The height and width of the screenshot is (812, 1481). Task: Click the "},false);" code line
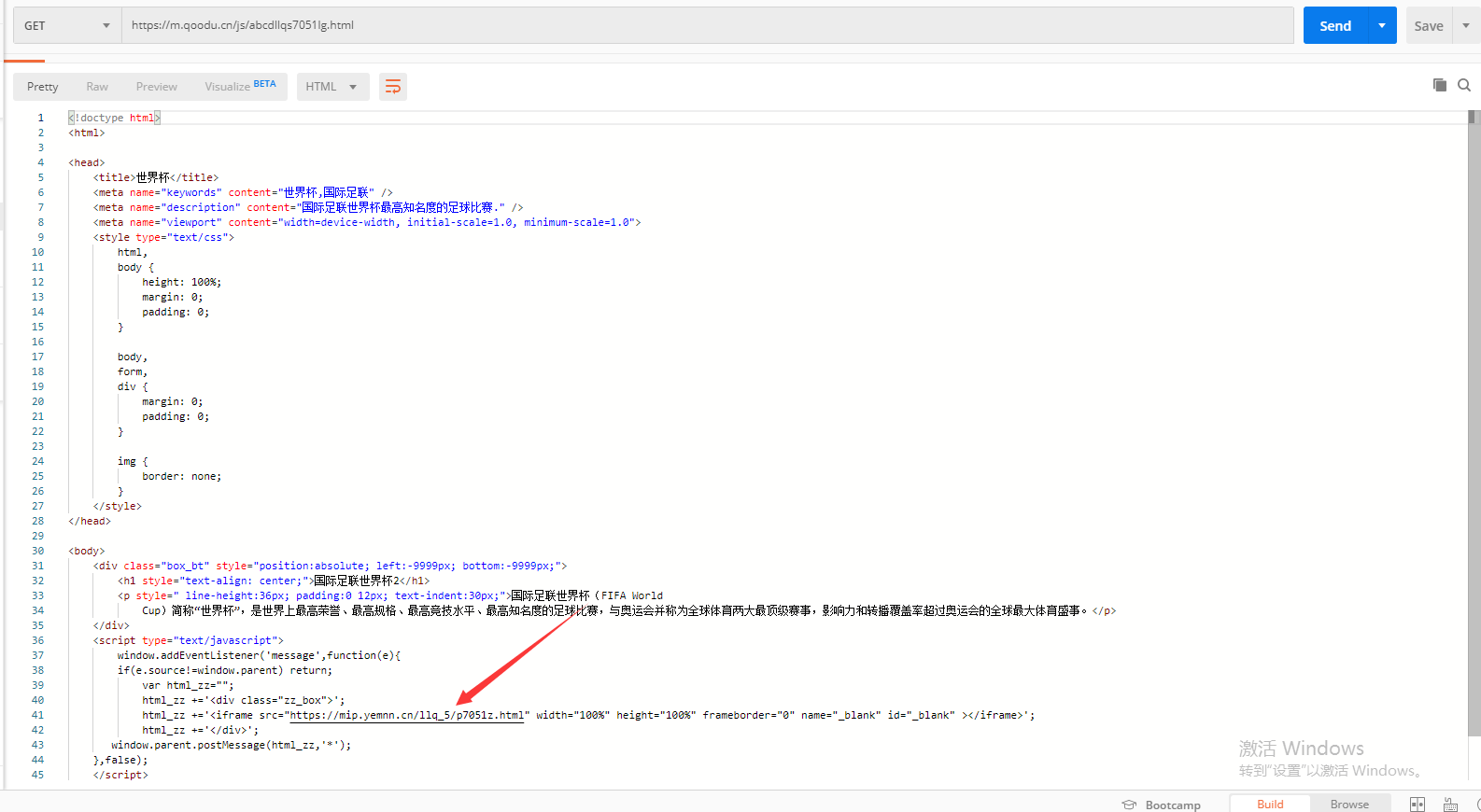tap(120, 760)
